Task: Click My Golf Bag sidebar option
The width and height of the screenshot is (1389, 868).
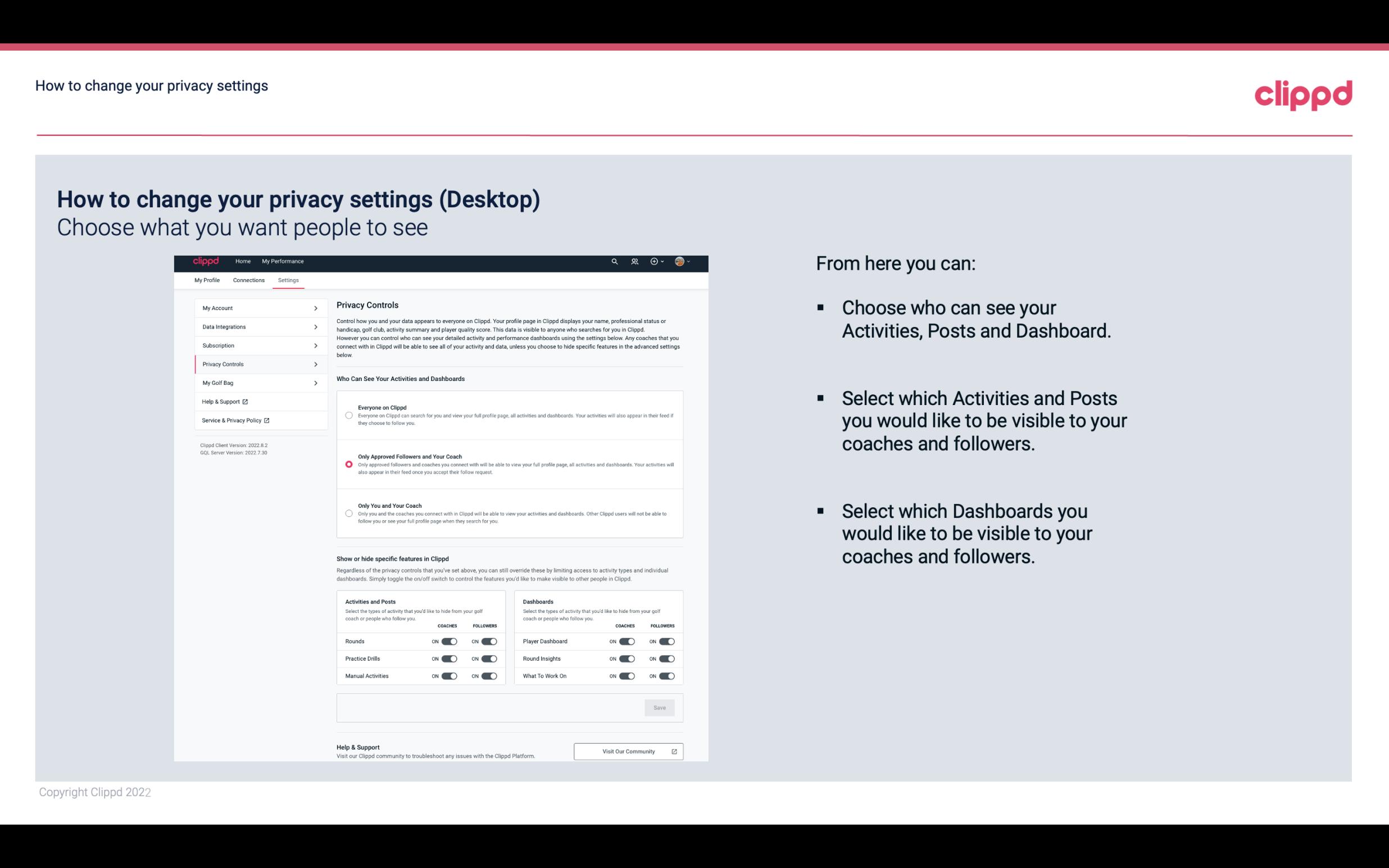Action: [256, 383]
